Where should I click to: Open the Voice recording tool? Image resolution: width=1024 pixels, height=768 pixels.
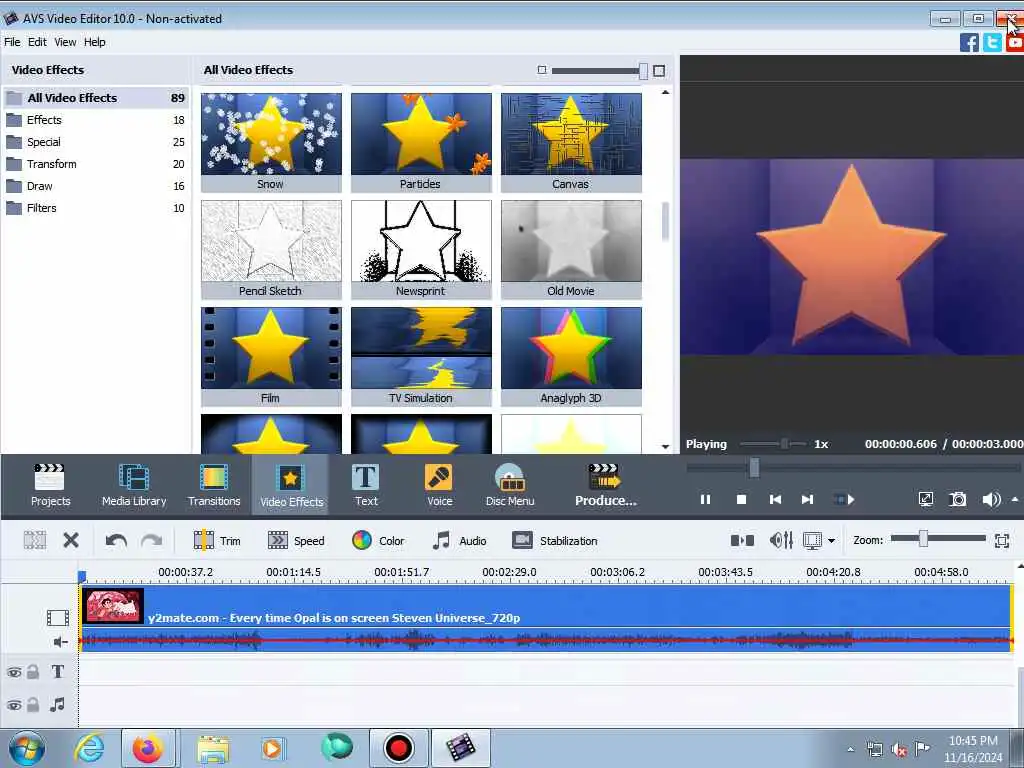point(440,485)
